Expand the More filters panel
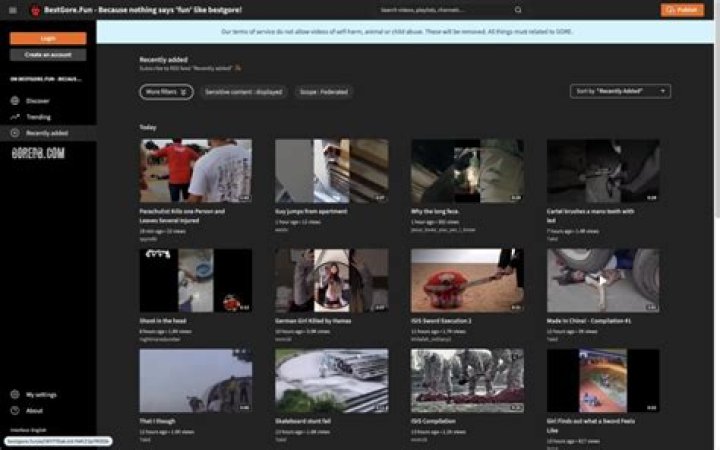The image size is (720, 450). tap(166, 91)
